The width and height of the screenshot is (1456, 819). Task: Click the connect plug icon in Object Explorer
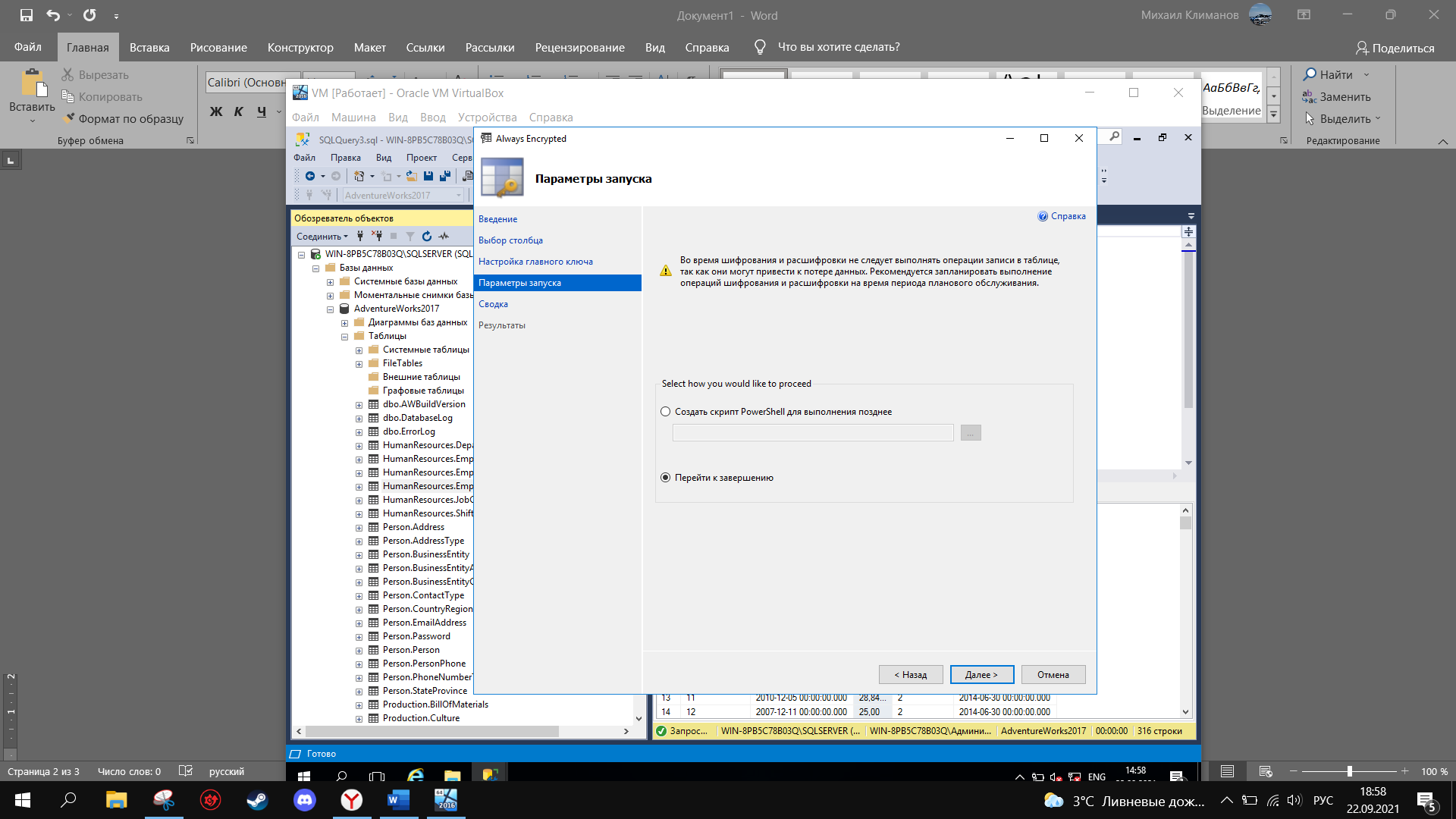[x=360, y=237]
